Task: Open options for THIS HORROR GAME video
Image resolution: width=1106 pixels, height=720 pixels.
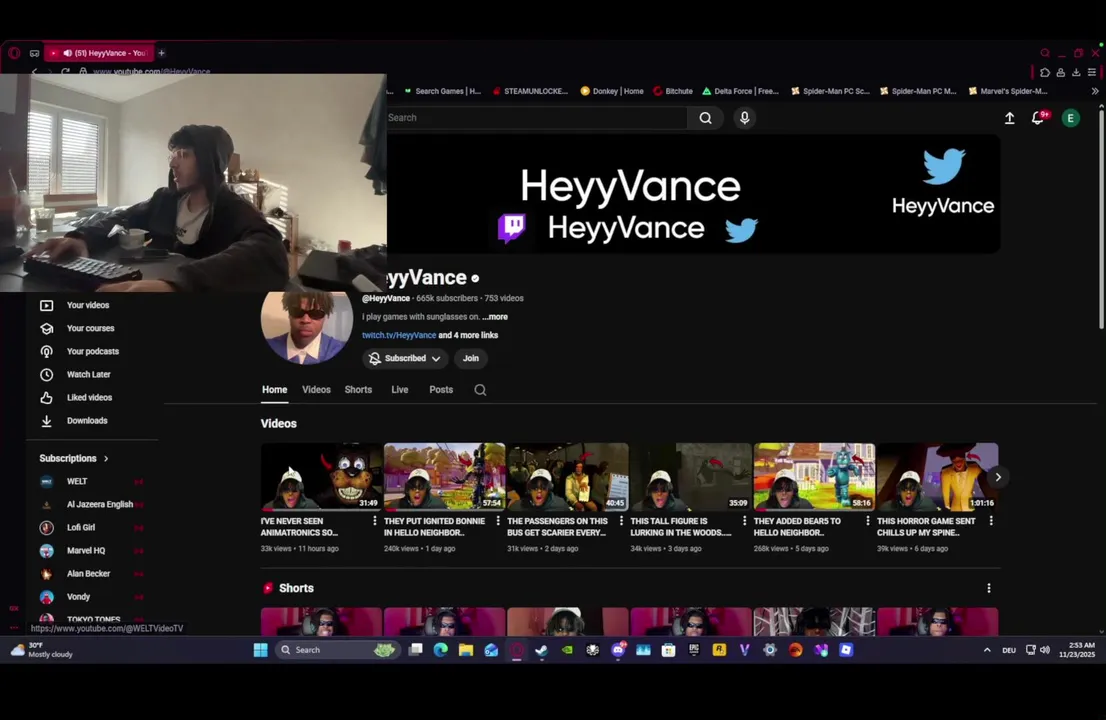Action: point(991,521)
